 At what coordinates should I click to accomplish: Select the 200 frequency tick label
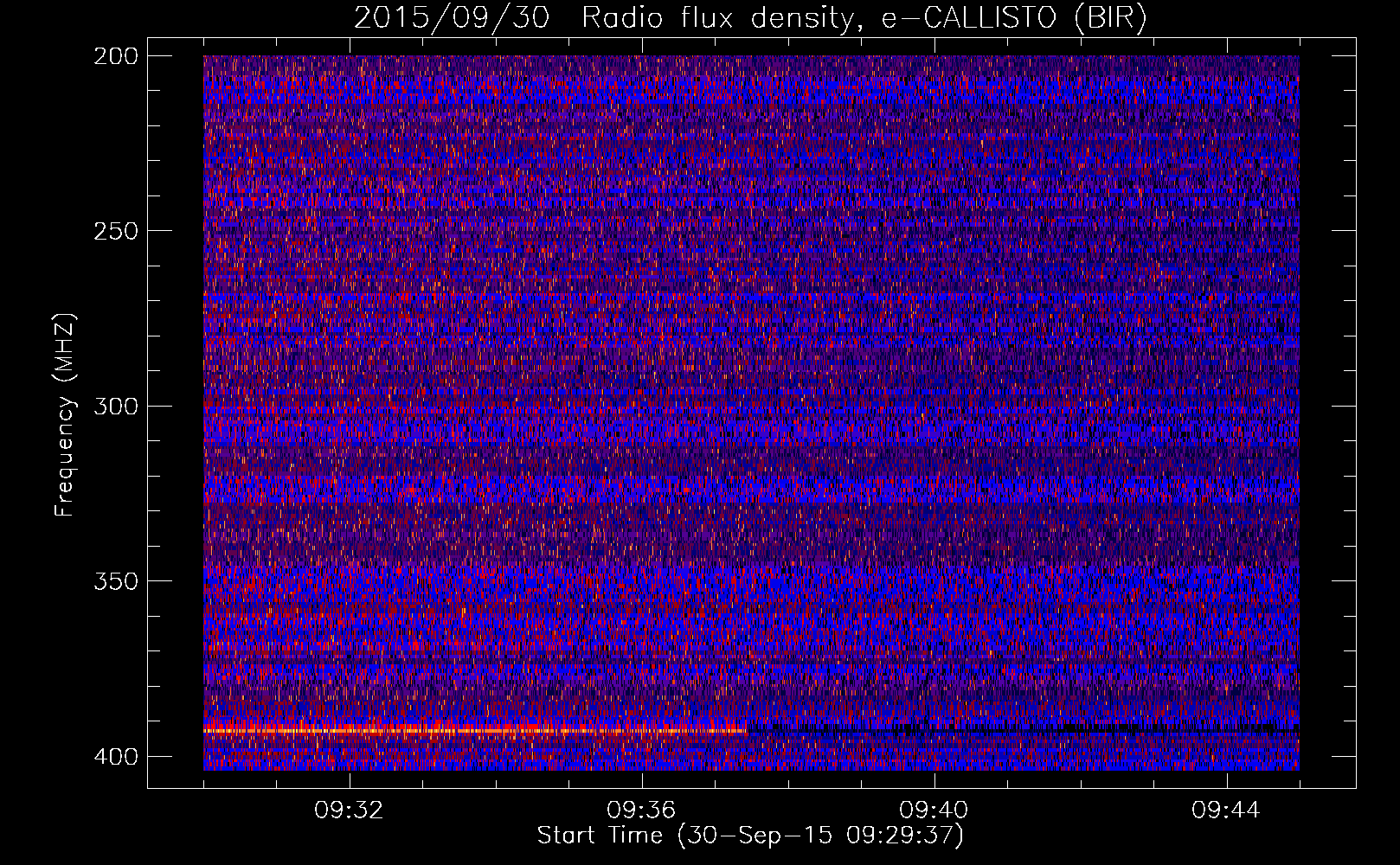click(x=115, y=56)
